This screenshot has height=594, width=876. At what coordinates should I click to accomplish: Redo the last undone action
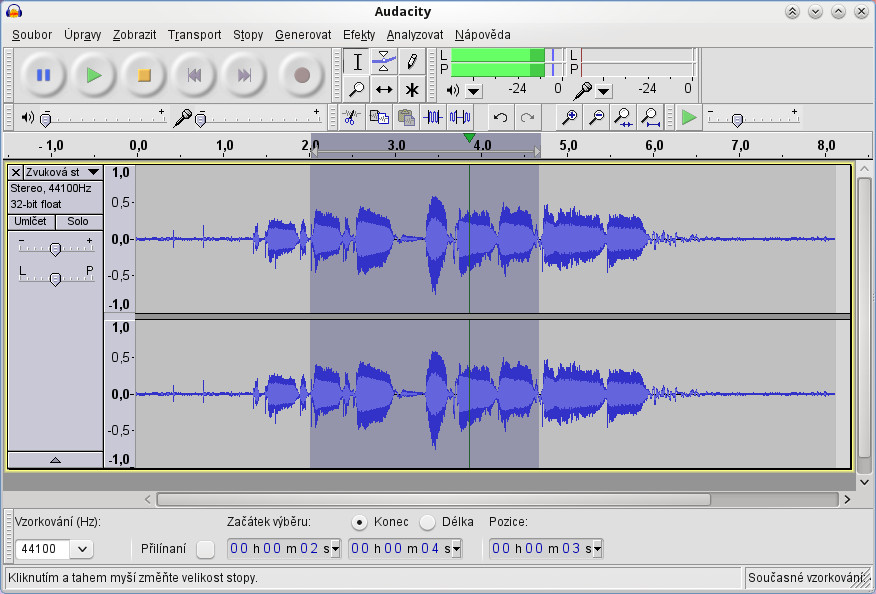tap(527, 117)
